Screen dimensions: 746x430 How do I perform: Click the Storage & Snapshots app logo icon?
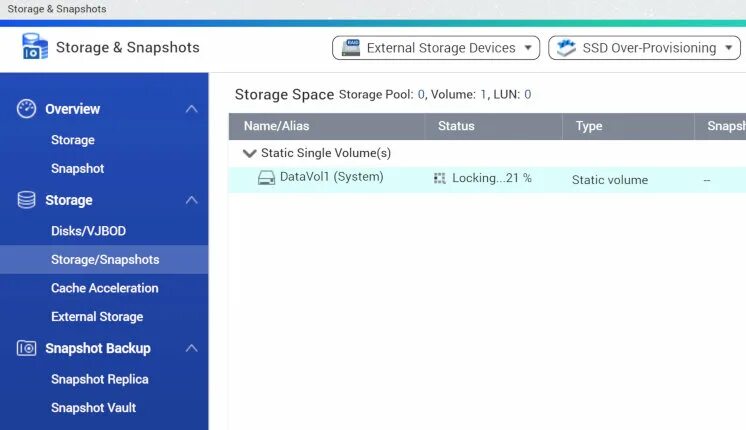click(x=34, y=47)
